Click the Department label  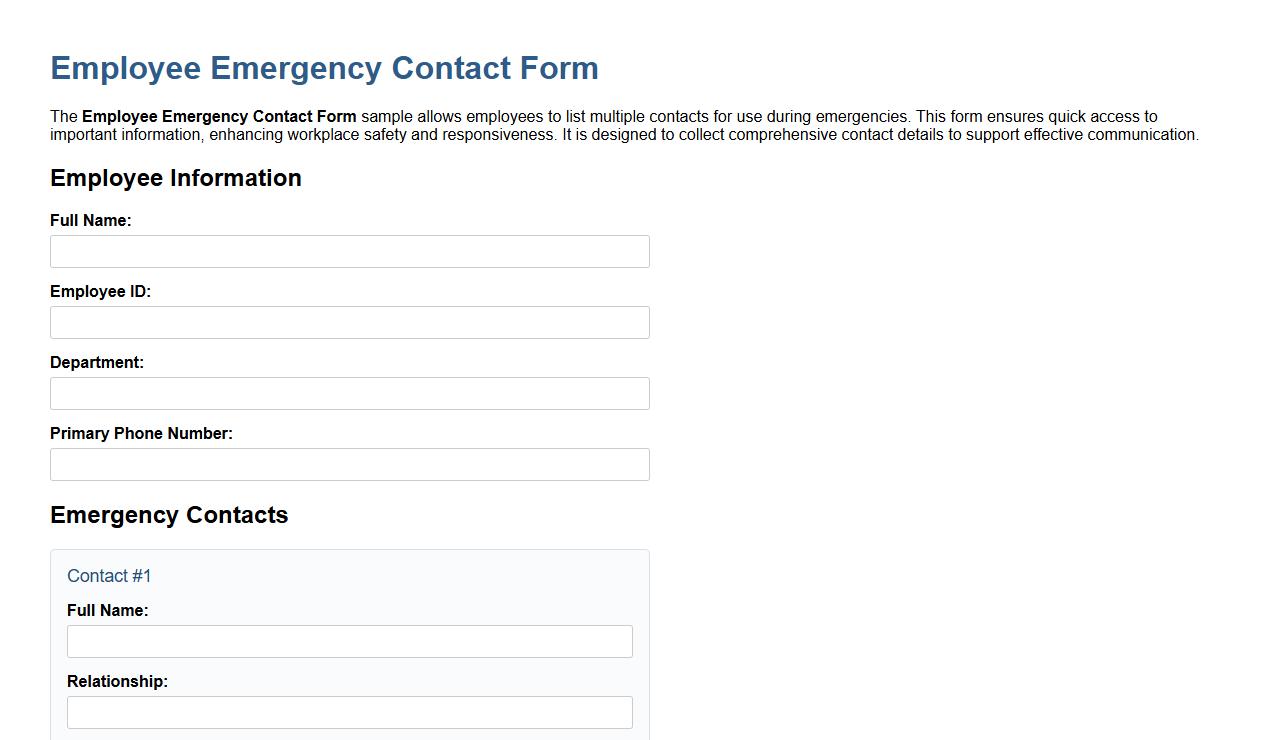(97, 362)
